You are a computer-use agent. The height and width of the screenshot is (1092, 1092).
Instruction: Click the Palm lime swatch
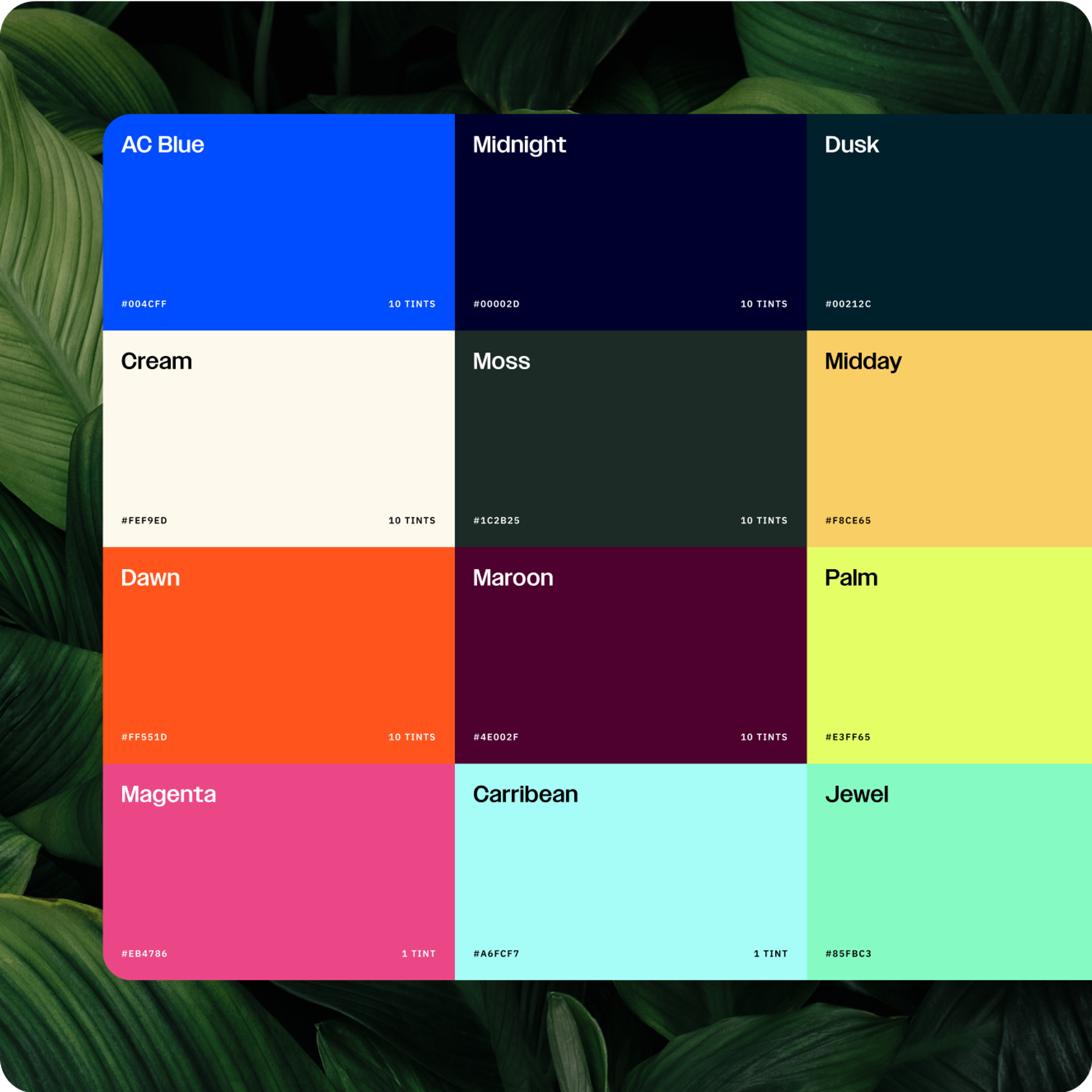[x=949, y=654]
